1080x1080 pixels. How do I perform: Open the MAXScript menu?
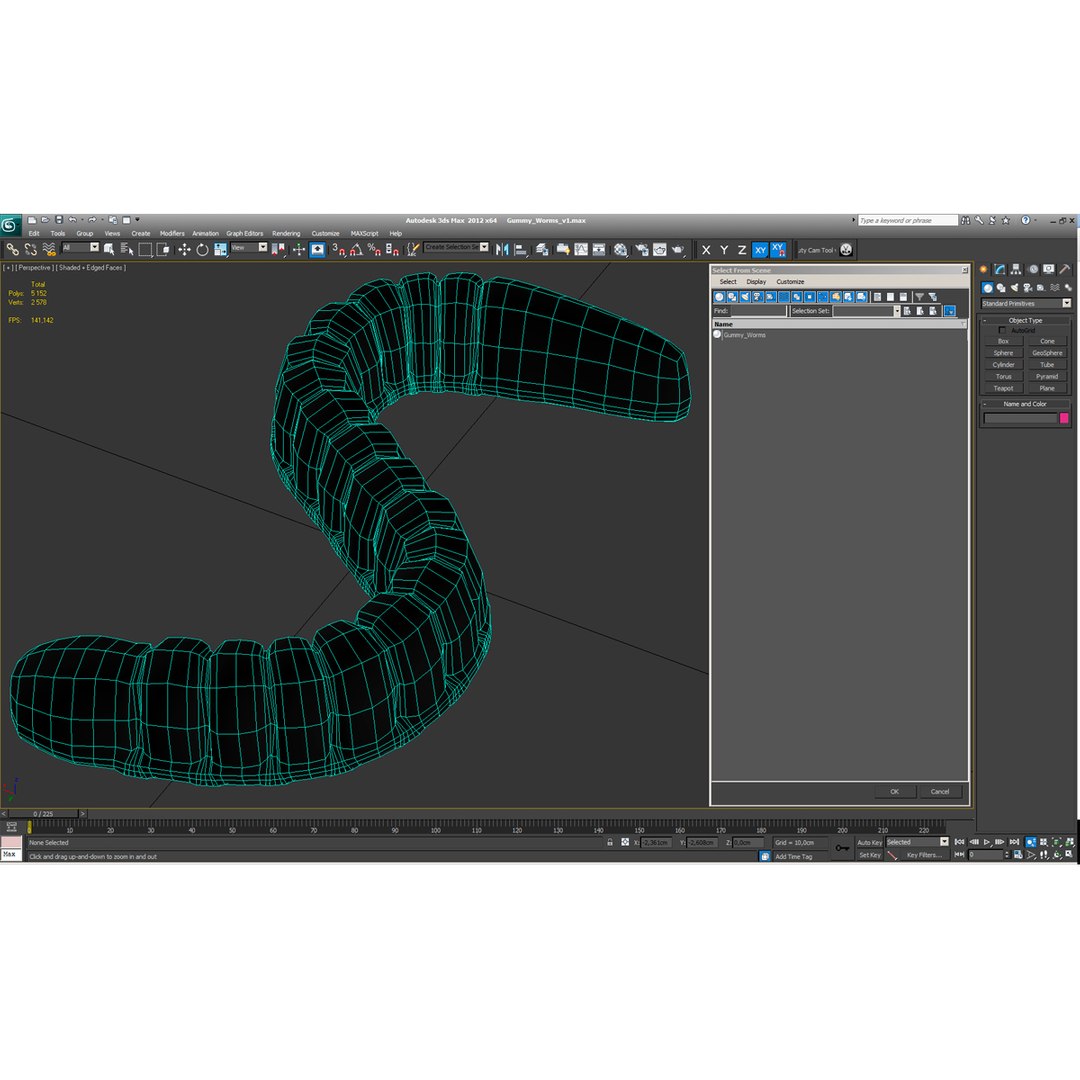click(364, 233)
